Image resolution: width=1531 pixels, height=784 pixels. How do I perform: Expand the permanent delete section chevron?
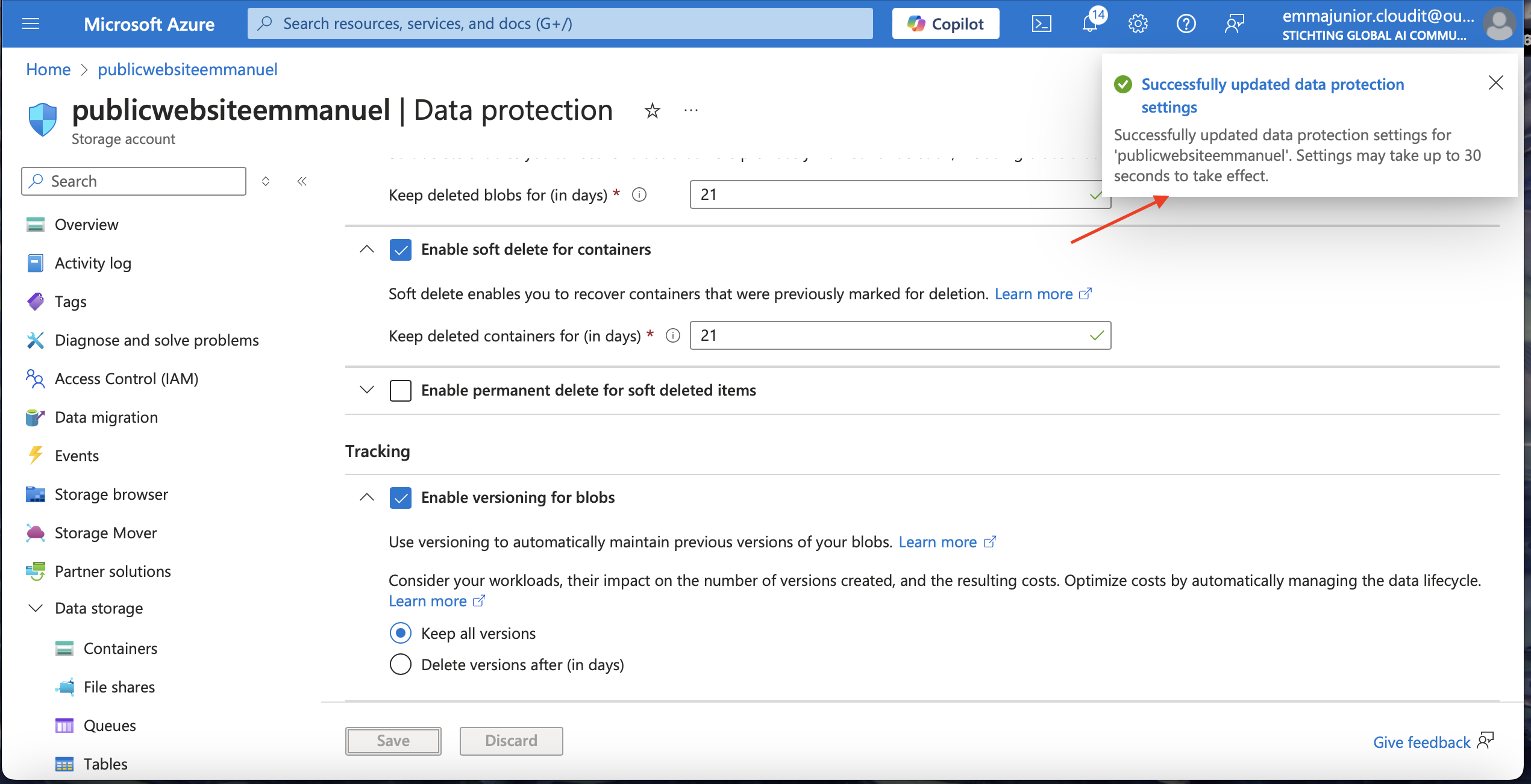(x=366, y=390)
